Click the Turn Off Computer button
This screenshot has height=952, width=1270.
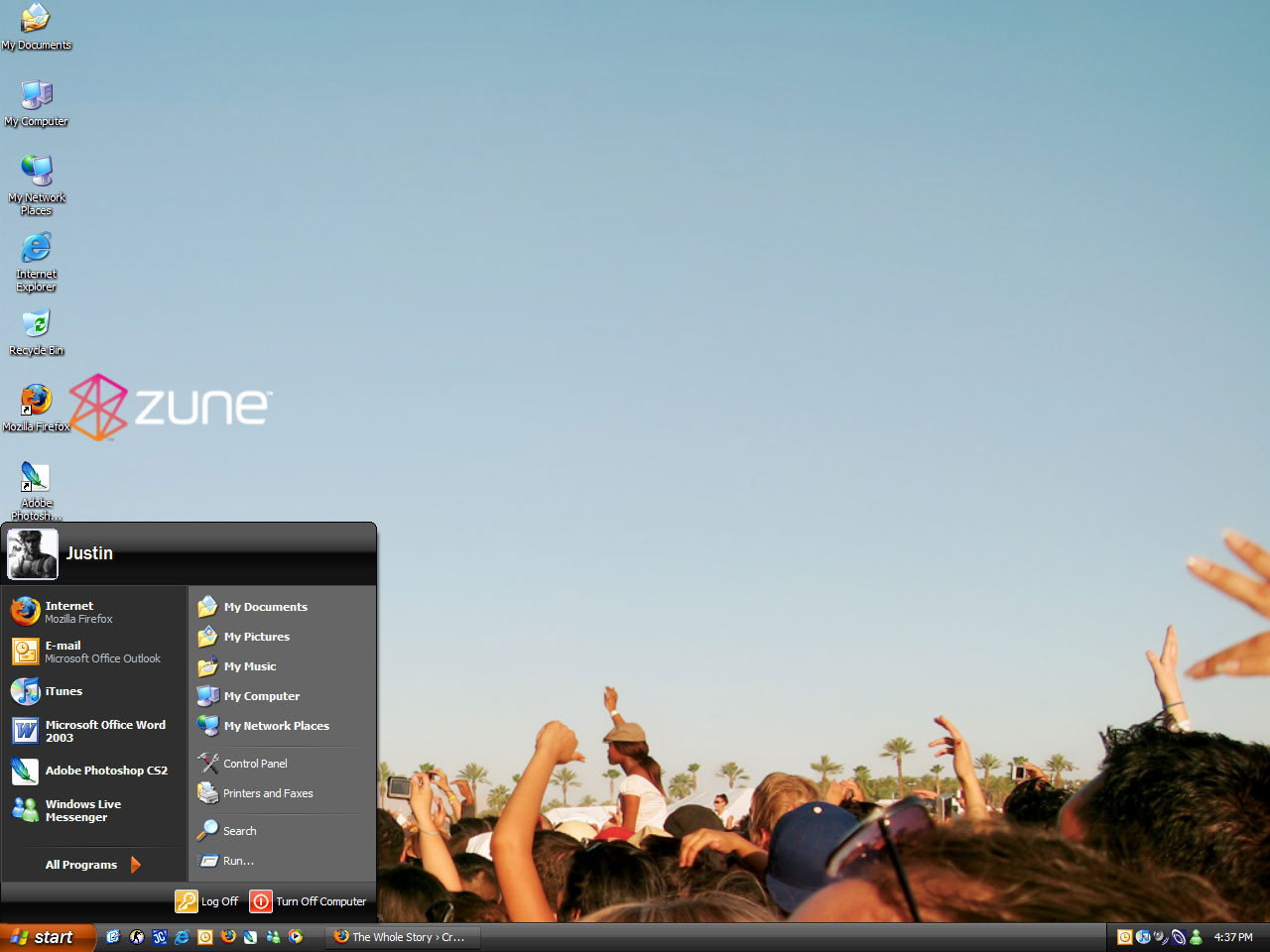tap(309, 900)
